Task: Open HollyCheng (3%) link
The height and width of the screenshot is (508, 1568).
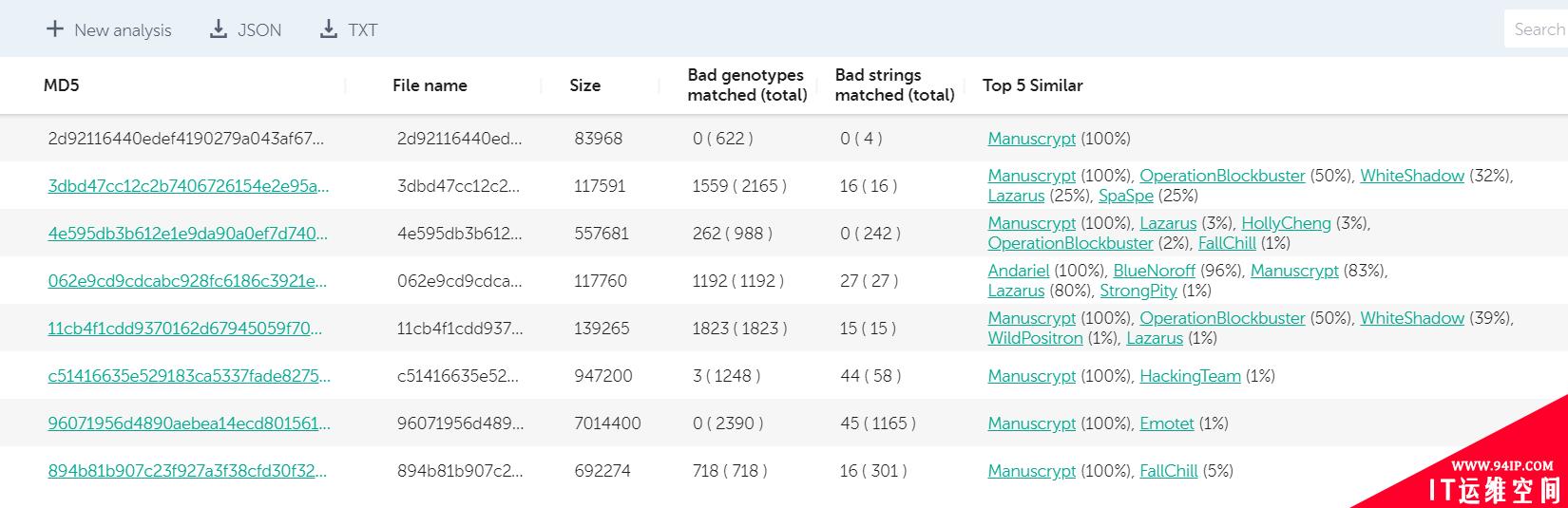Action: [1286, 223]
